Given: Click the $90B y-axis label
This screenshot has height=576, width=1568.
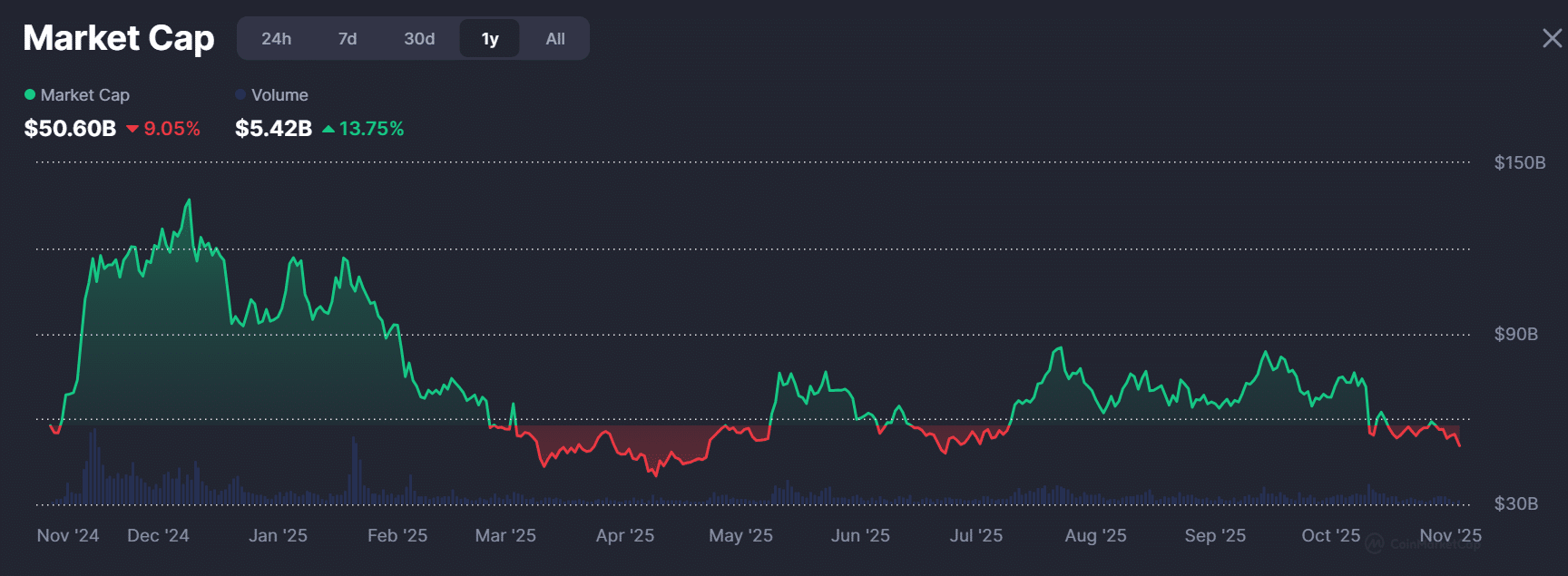Looking at the screenshot, I should (1515, 335).
